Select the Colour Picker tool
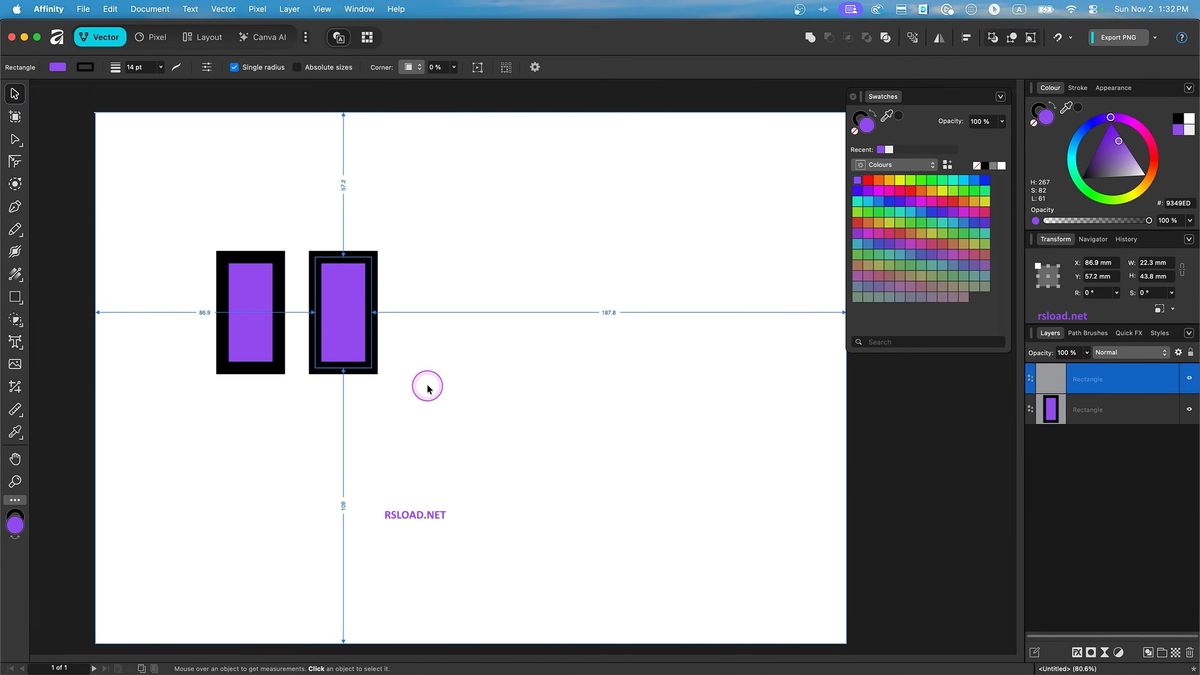This screenshot has height=675, width=1200. pyautogui.click(x=14, y=432)
